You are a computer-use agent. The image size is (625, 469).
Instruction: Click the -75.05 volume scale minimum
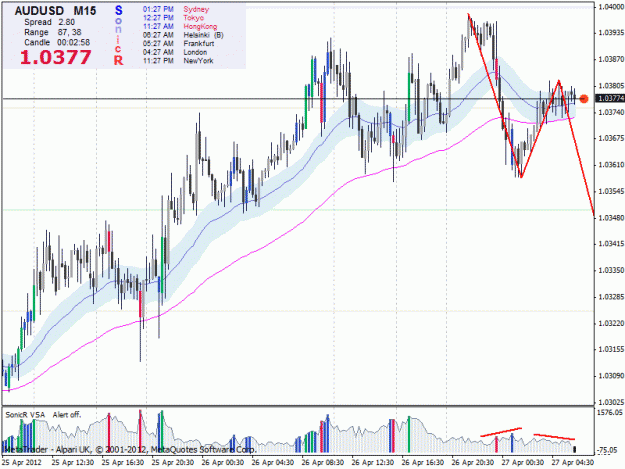tap(608, 450)
